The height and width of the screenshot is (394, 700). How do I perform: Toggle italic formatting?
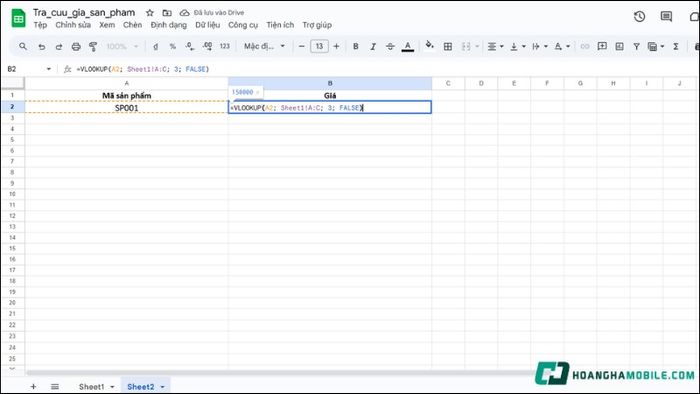click(x=373, y=46)
